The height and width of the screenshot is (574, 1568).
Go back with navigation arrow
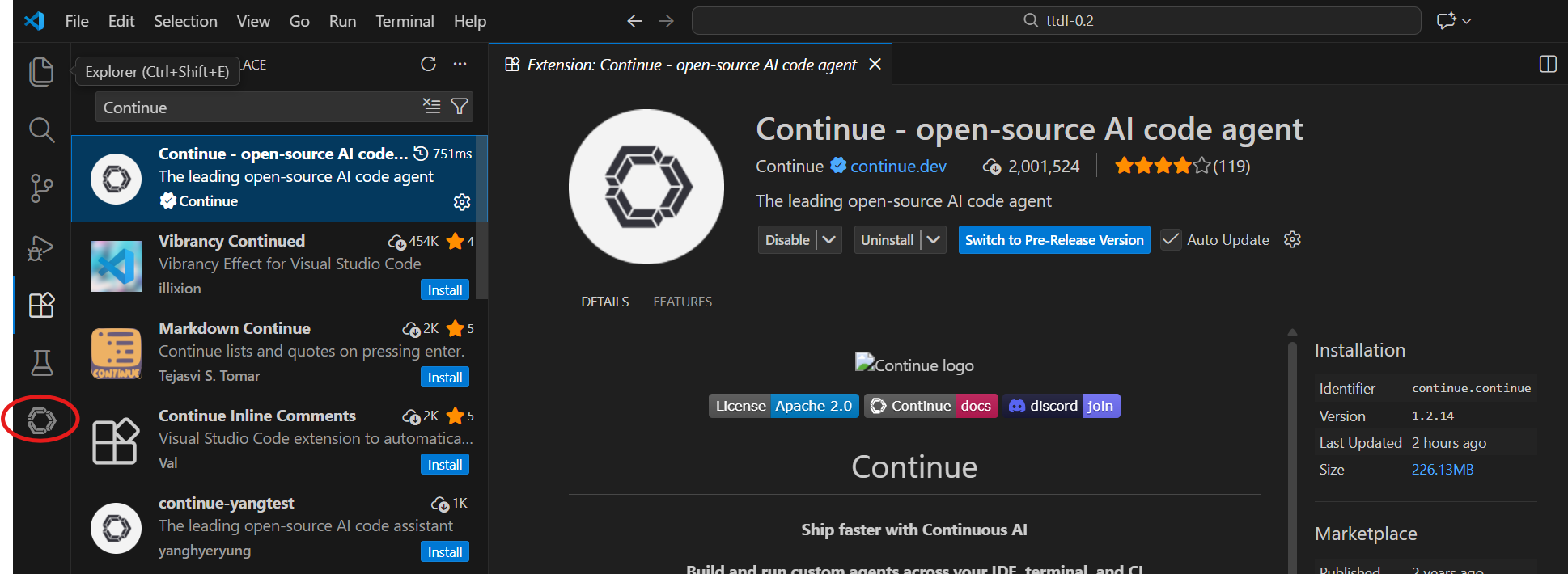(634, 21)
